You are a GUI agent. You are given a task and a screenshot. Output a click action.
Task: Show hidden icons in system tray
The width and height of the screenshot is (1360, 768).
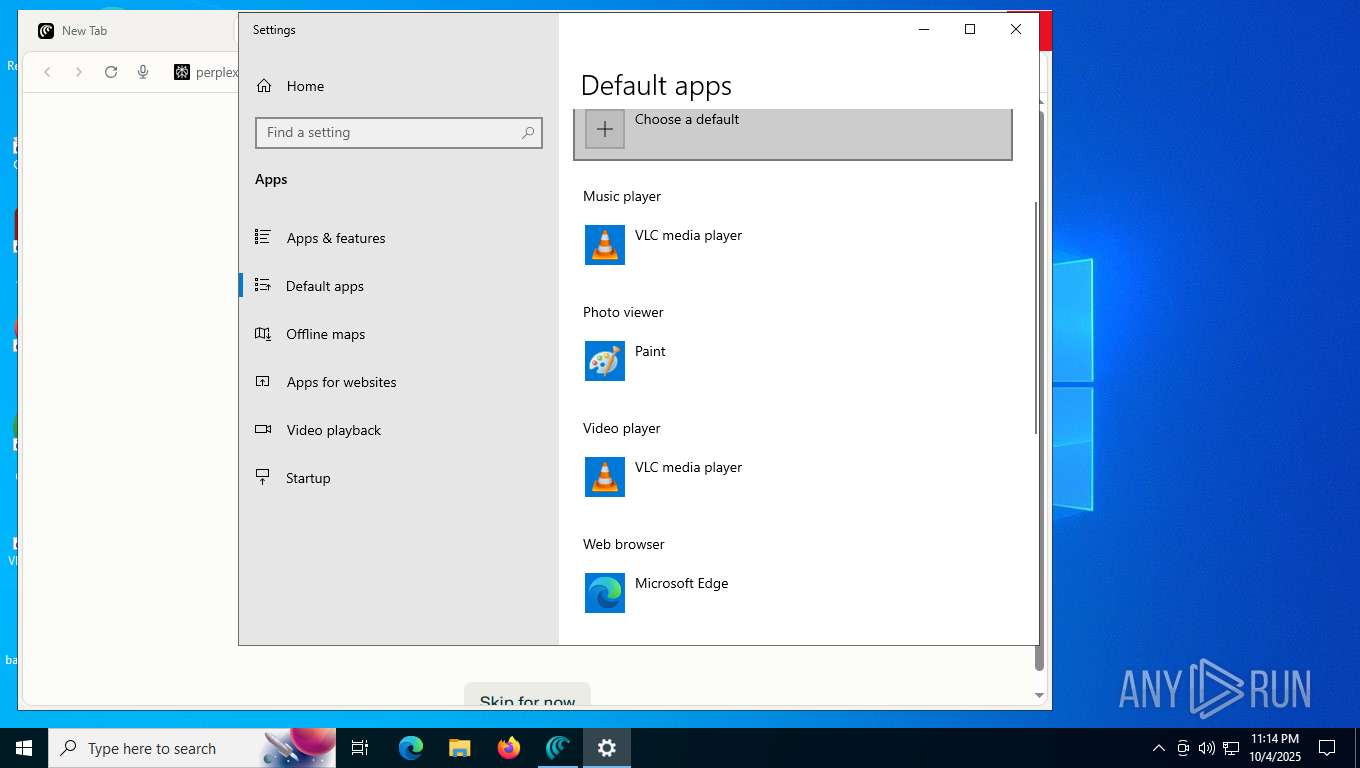pyautogui.click(x=1158, y=748)
